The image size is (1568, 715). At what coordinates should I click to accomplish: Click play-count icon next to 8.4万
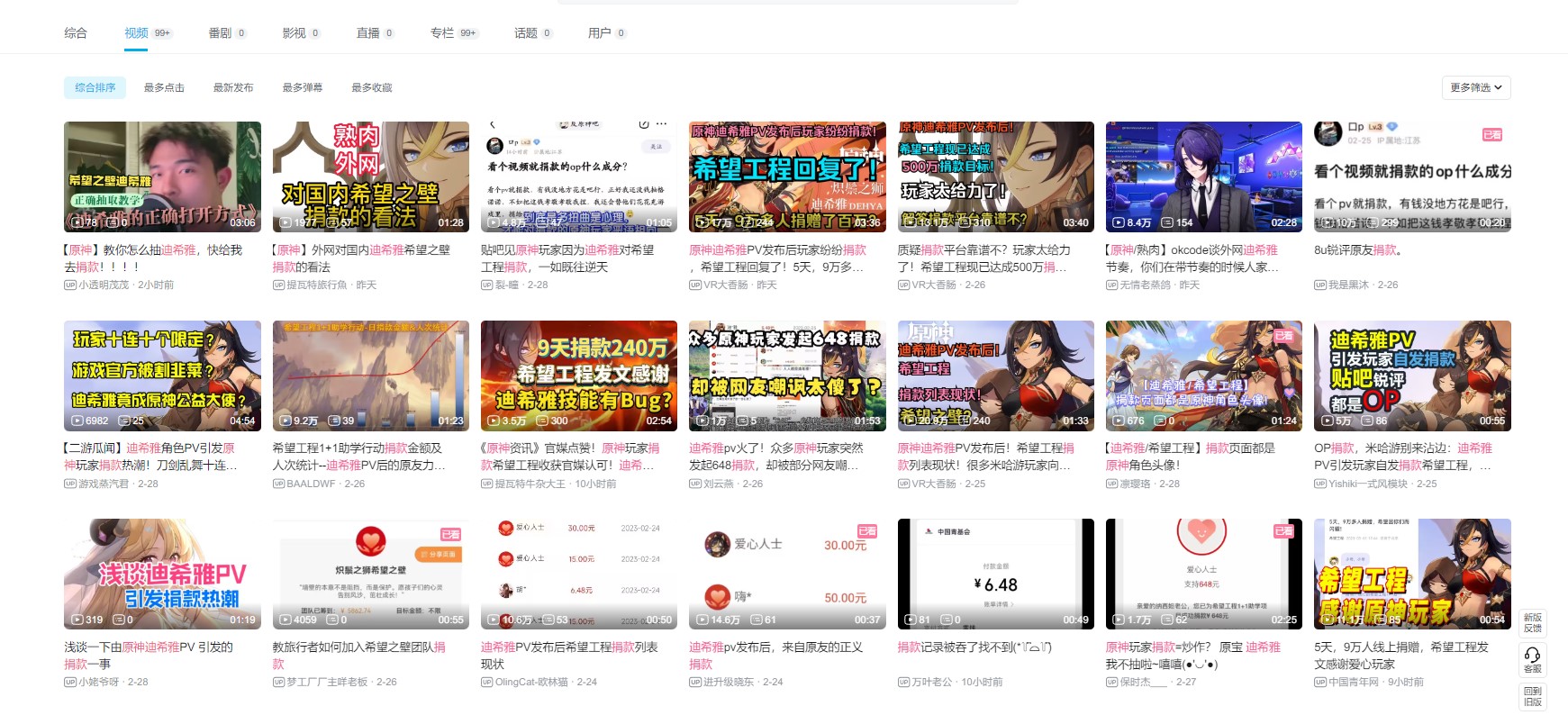1119,222
